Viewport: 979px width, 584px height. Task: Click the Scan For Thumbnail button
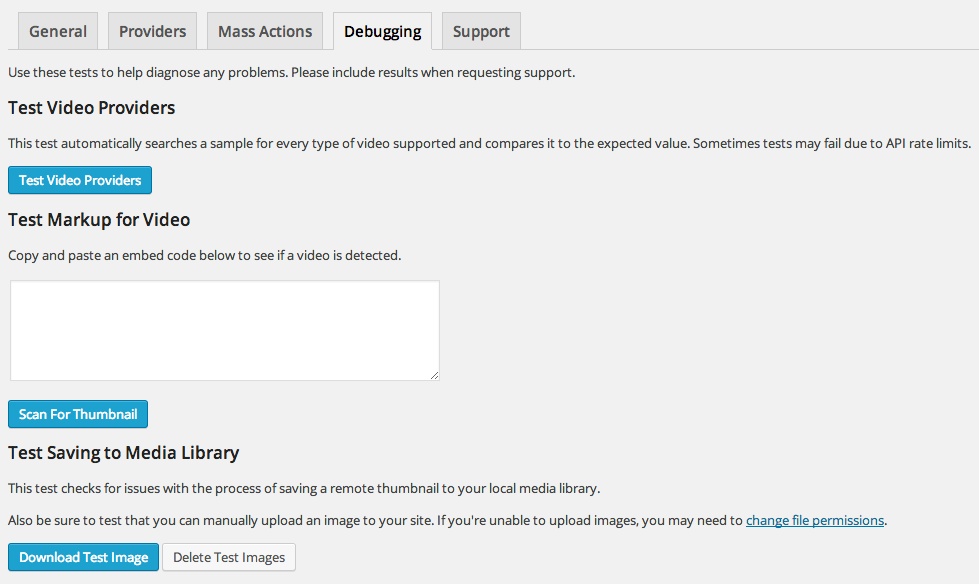coord(78,414)
